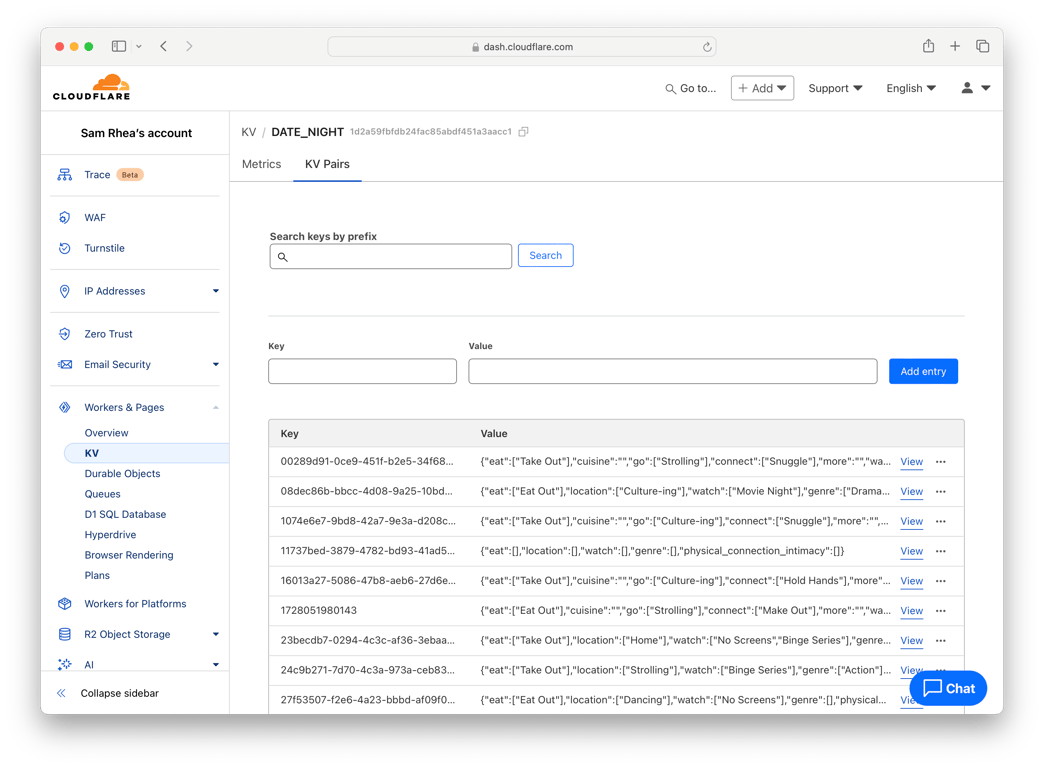
Task: Open row options for key 1728051980143
Action: click(941, 611)
